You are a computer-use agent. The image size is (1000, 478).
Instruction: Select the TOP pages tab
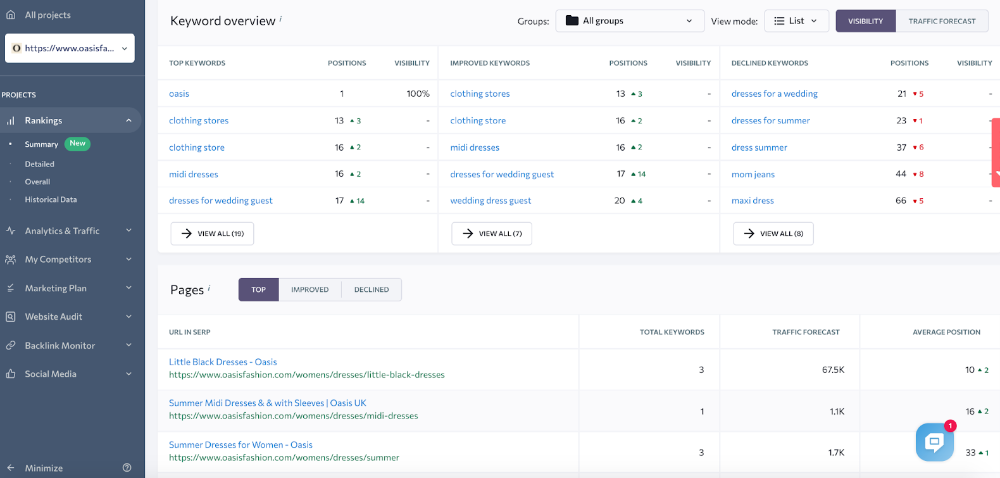258,289
